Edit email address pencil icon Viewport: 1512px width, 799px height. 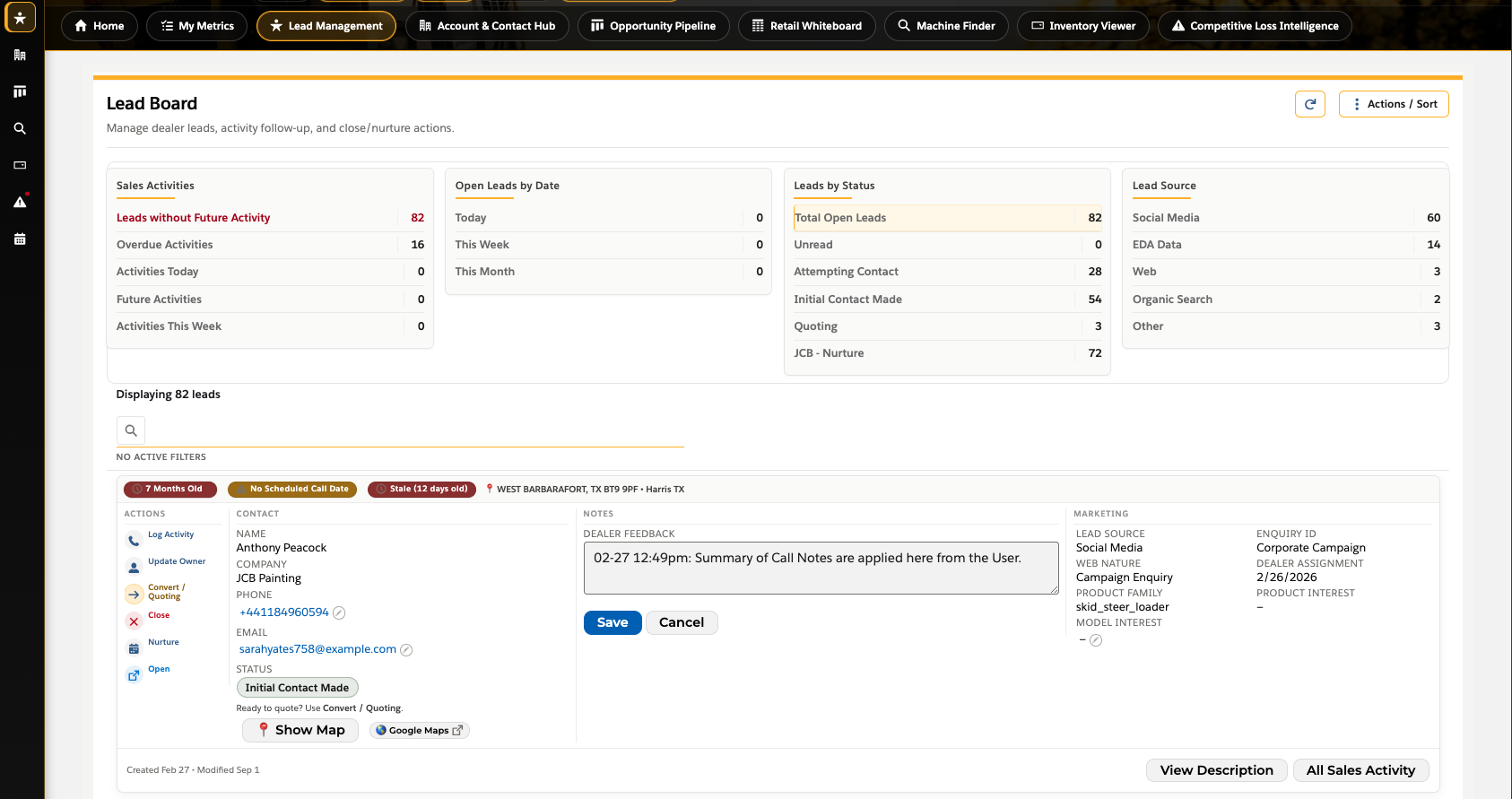pos(406,650)
